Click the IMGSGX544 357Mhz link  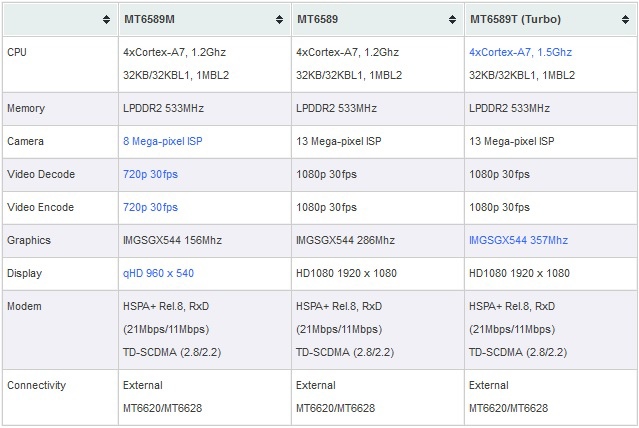[518, 240]
